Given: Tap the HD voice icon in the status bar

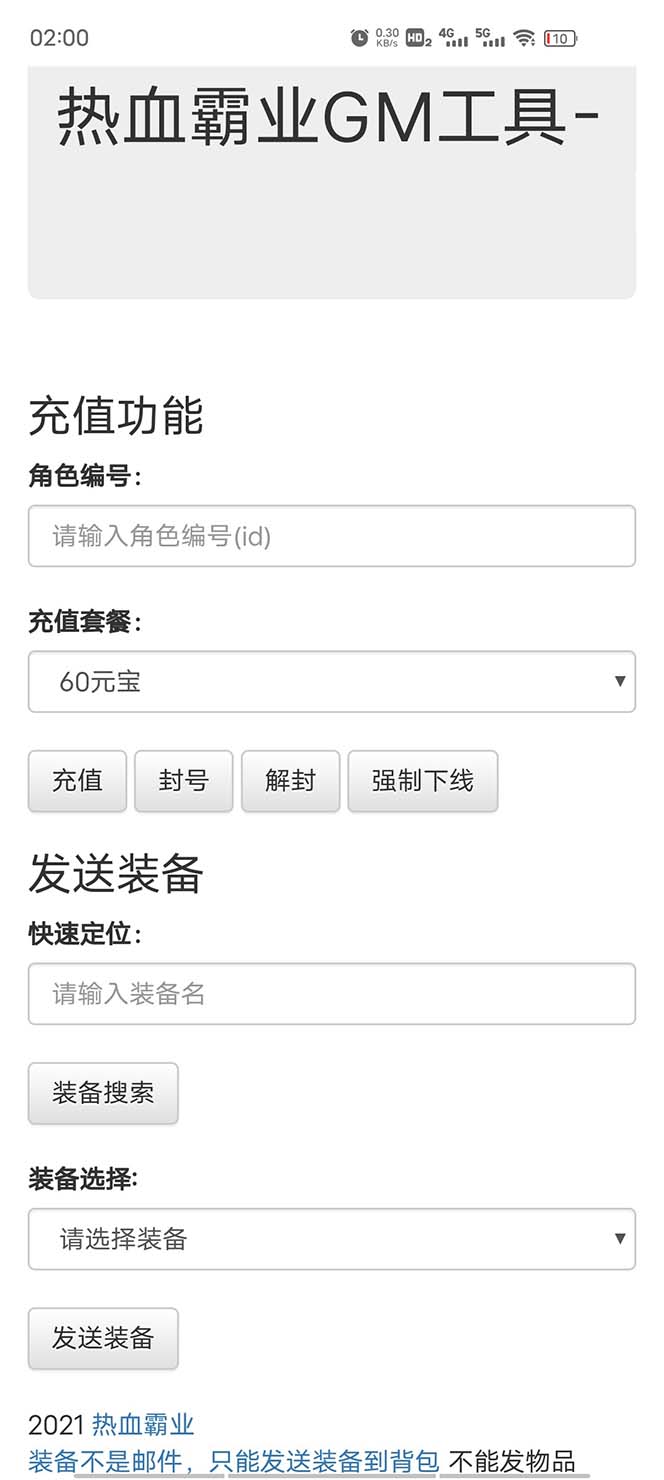Looking at the screenshot, I should coord(416,36).
